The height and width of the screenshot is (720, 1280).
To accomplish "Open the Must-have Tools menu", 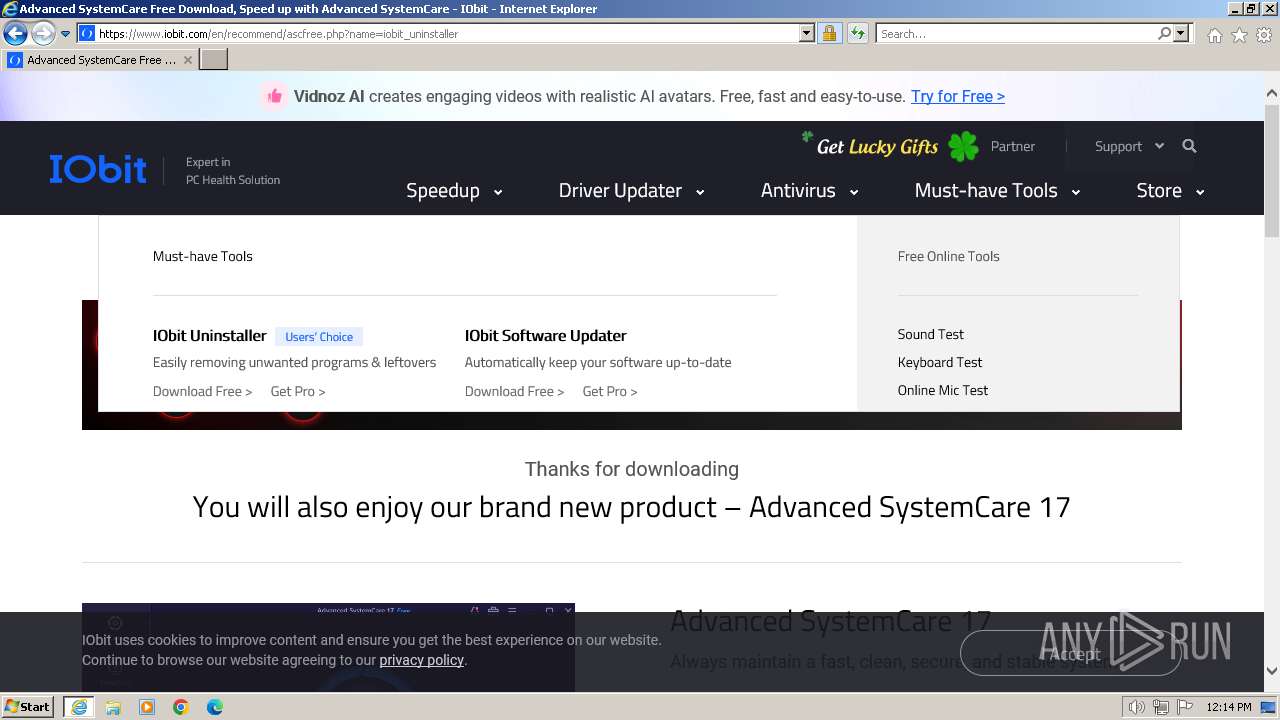I will (x=997, y=190).
